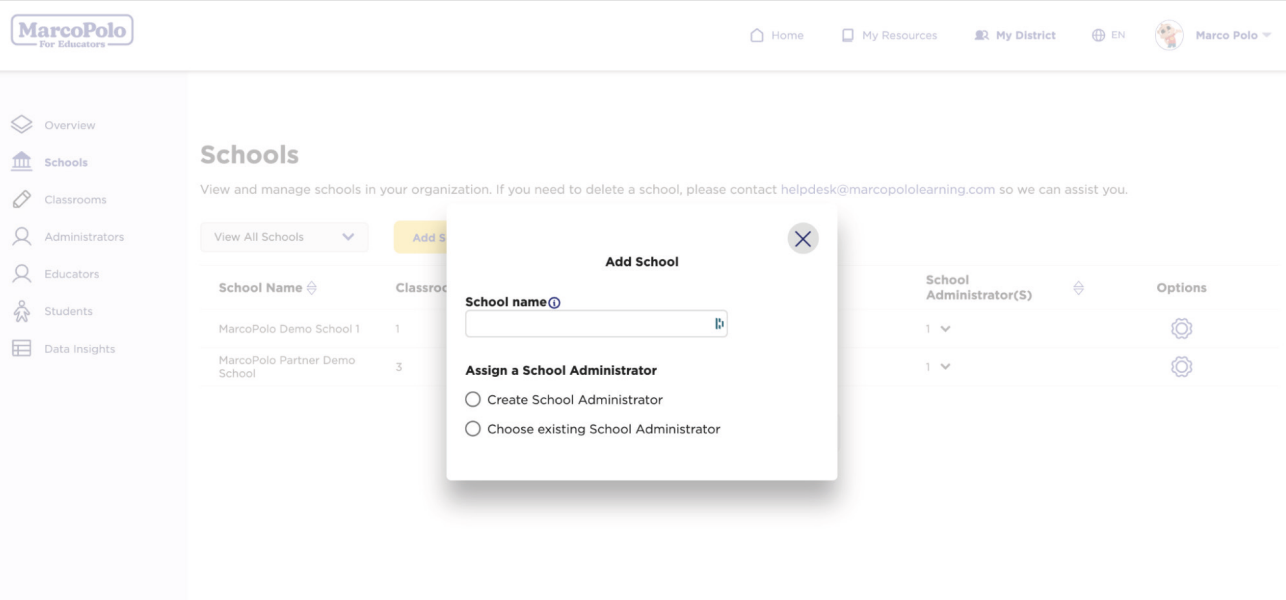
Task: Open options gear for MarcoPolo Demo School 1
Action: [x=1181, y=329]
